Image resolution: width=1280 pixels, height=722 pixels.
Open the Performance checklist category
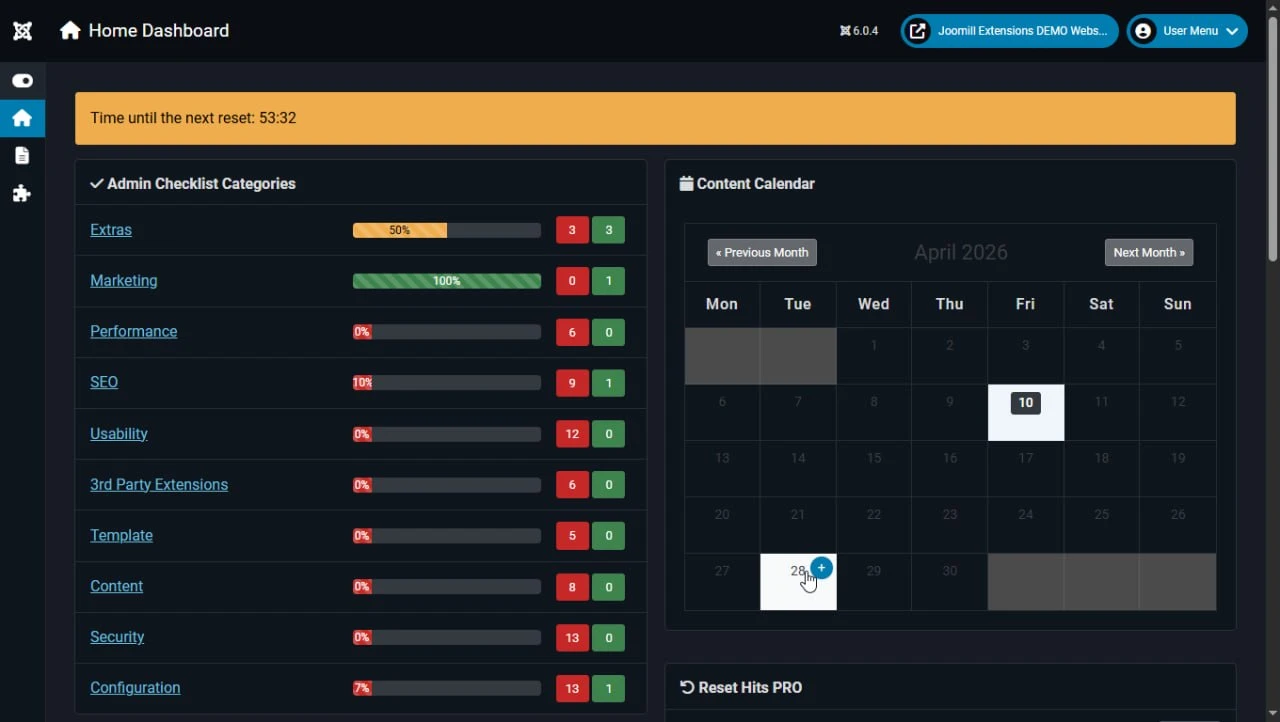[x=134, y=332]
